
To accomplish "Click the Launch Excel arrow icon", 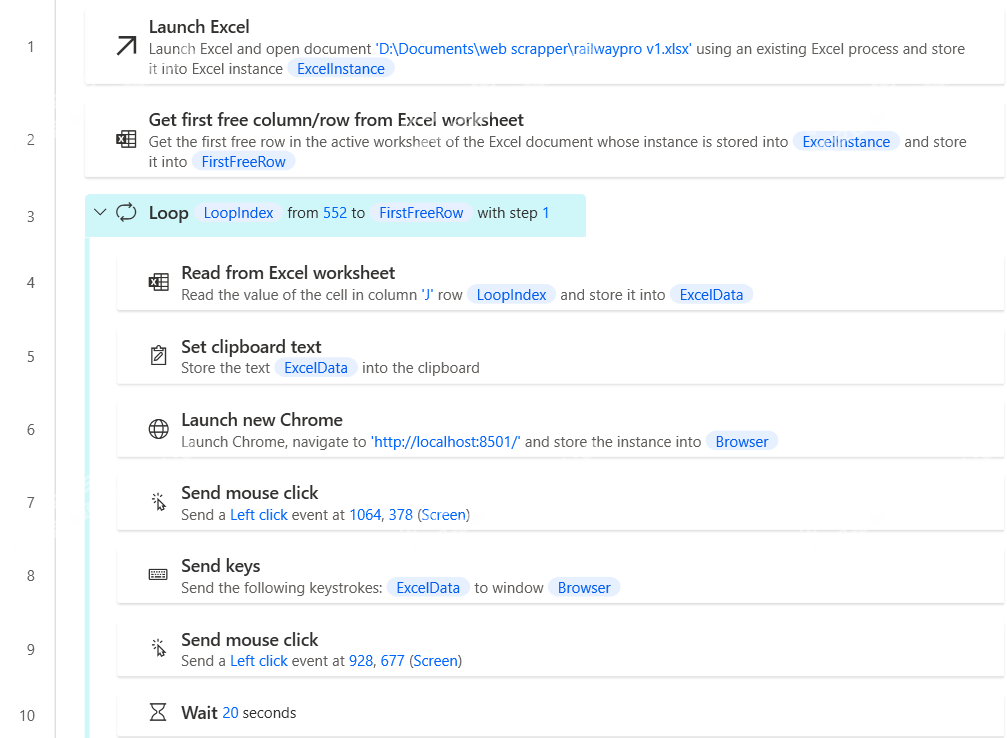I will tap(127, 46).
